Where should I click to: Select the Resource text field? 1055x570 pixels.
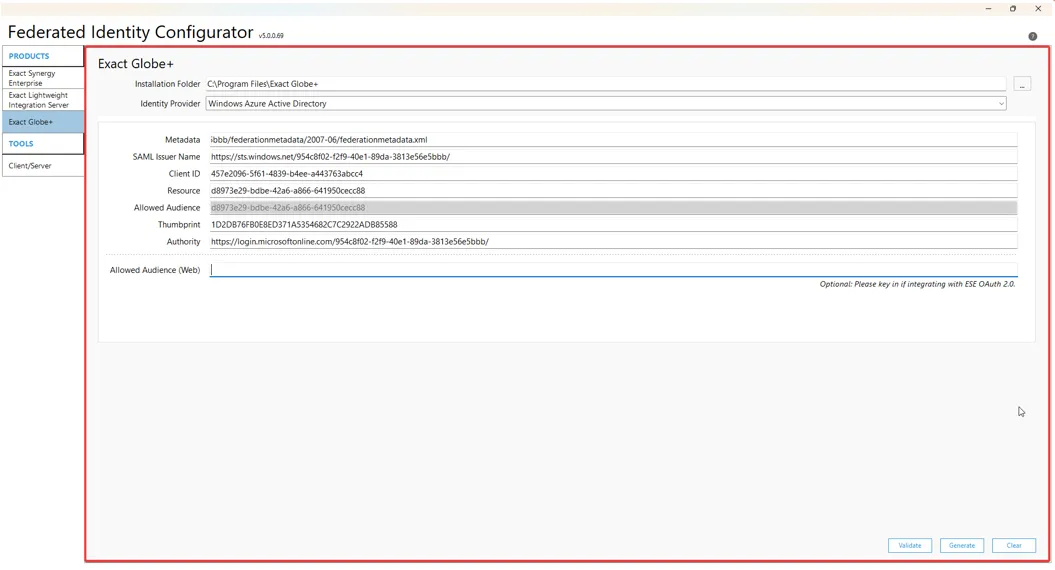(612, 191)
